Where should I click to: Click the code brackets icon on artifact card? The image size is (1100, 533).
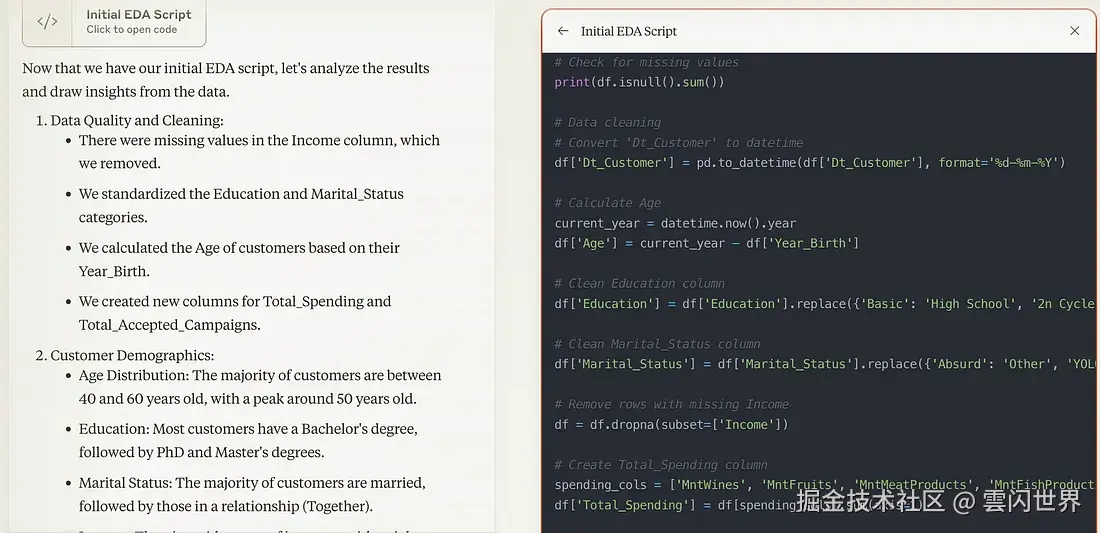[47, 22]
